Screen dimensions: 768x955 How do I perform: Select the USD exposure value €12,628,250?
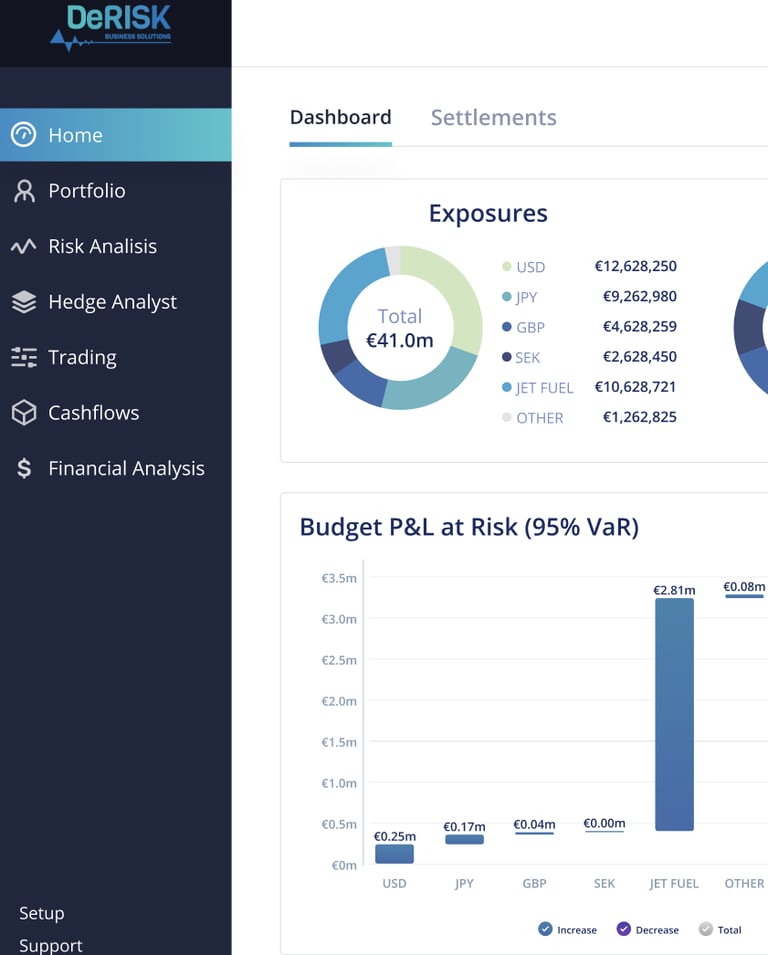635,266
